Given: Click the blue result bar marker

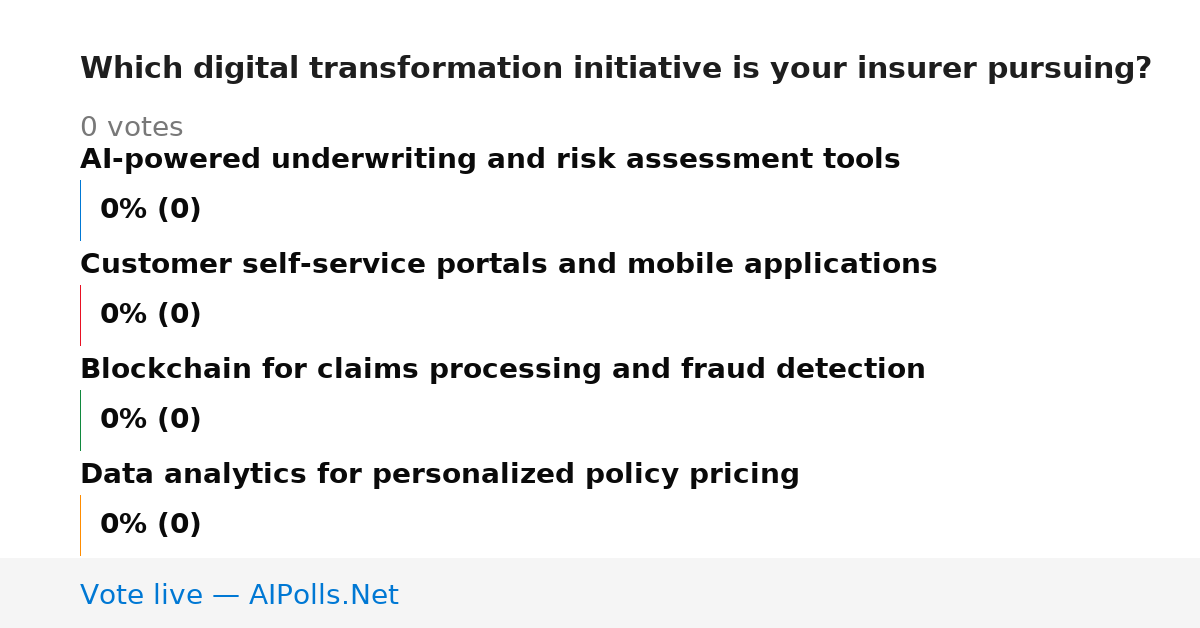Looking at the screenshot, I should [x=80, y=210].
